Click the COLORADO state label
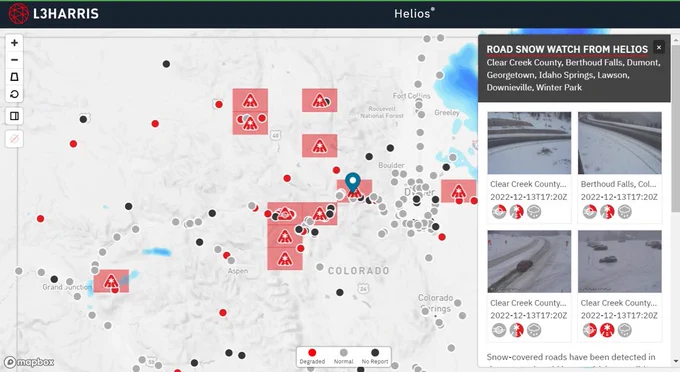The width and height of the screenshot is (680, 372). (x=359, y=271)
